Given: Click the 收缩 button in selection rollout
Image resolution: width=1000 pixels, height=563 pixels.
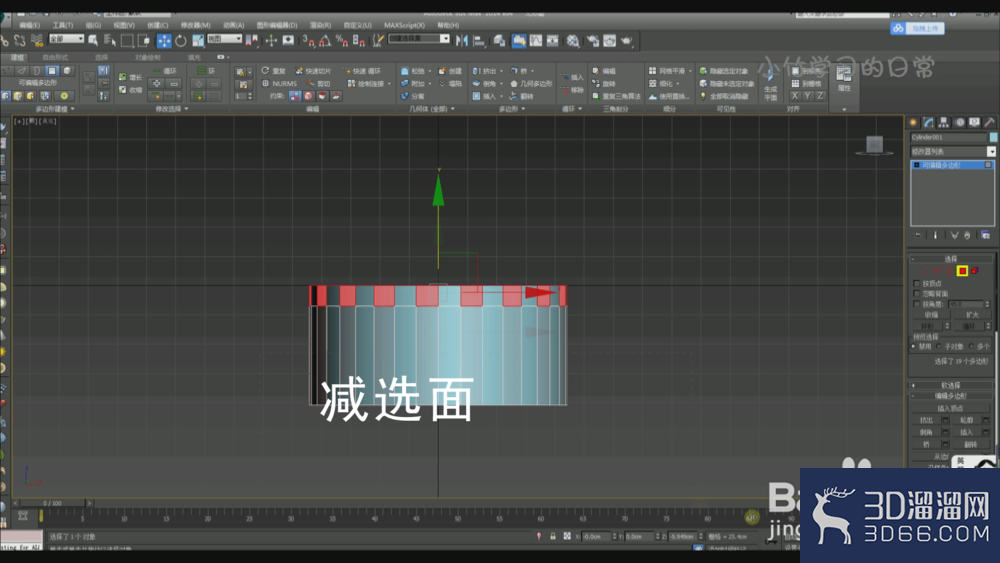Looking at the screenshot, I should pyautogui.click(x=931, y=315).
